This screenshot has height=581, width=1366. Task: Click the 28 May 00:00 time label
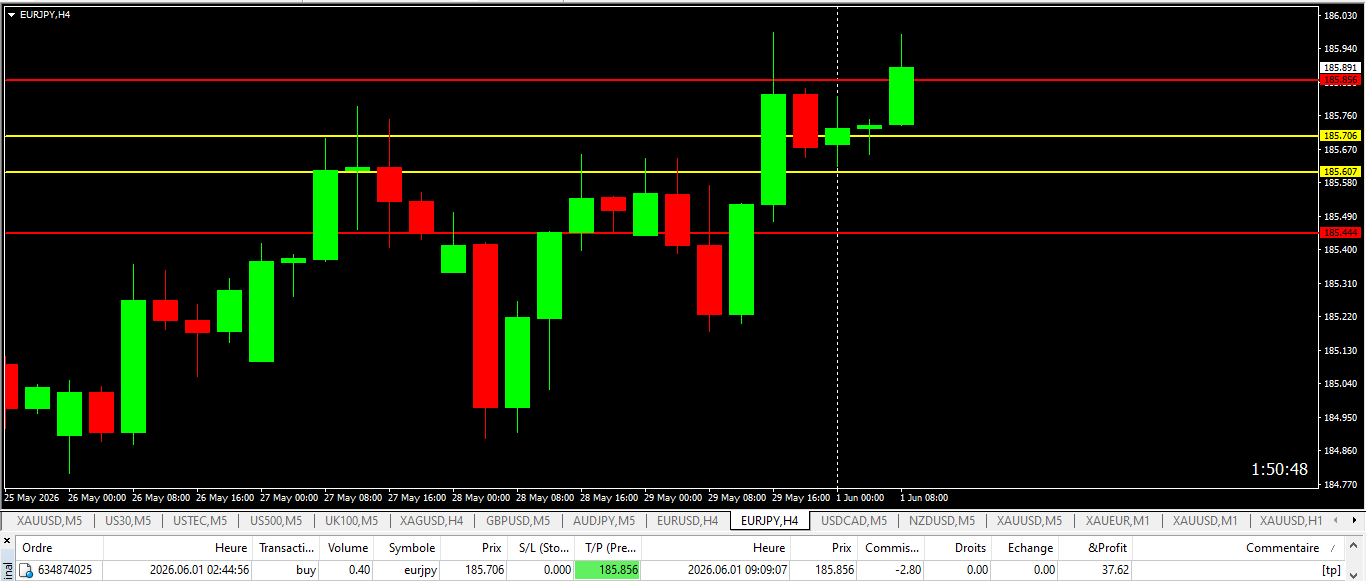[x=483, y=497]
